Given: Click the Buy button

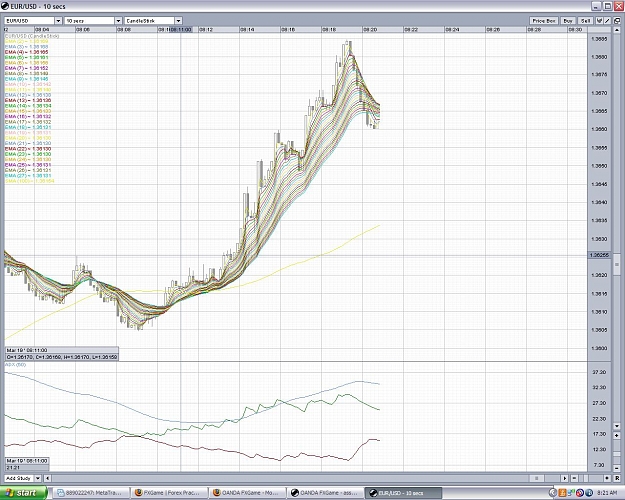Looking at the screenshot, I should coord(568,21).
